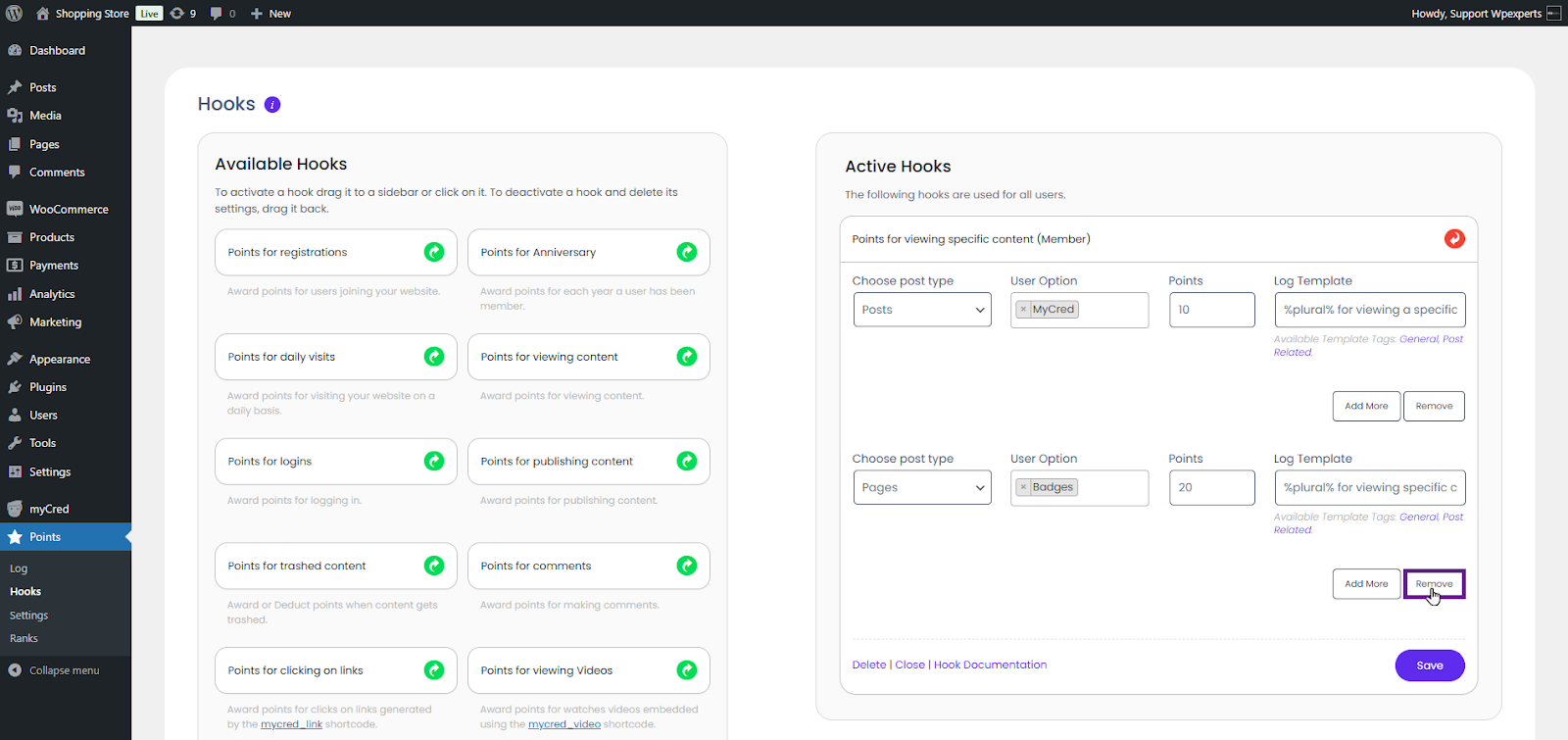Go to Ranks submenu under Points
The image size is (1568, 740).
pyautogui.click(x=24, y=638)
